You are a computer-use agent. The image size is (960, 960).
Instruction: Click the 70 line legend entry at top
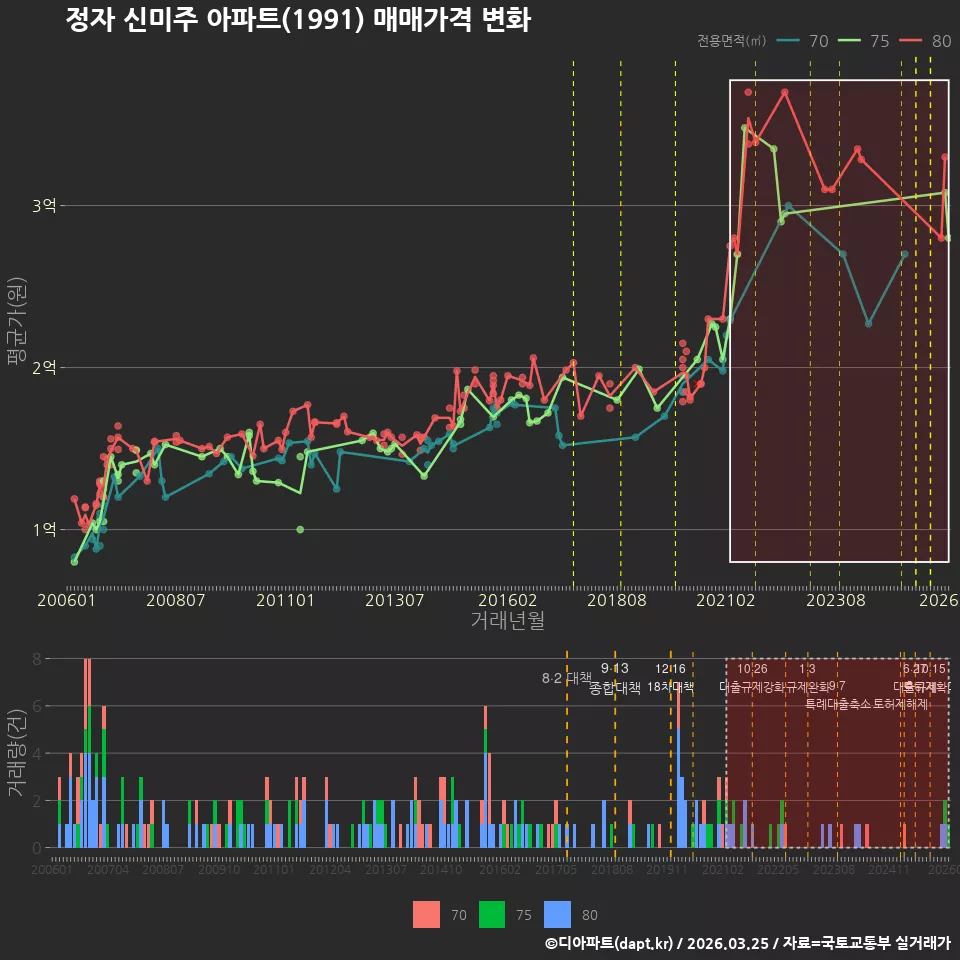coord(803,40)
